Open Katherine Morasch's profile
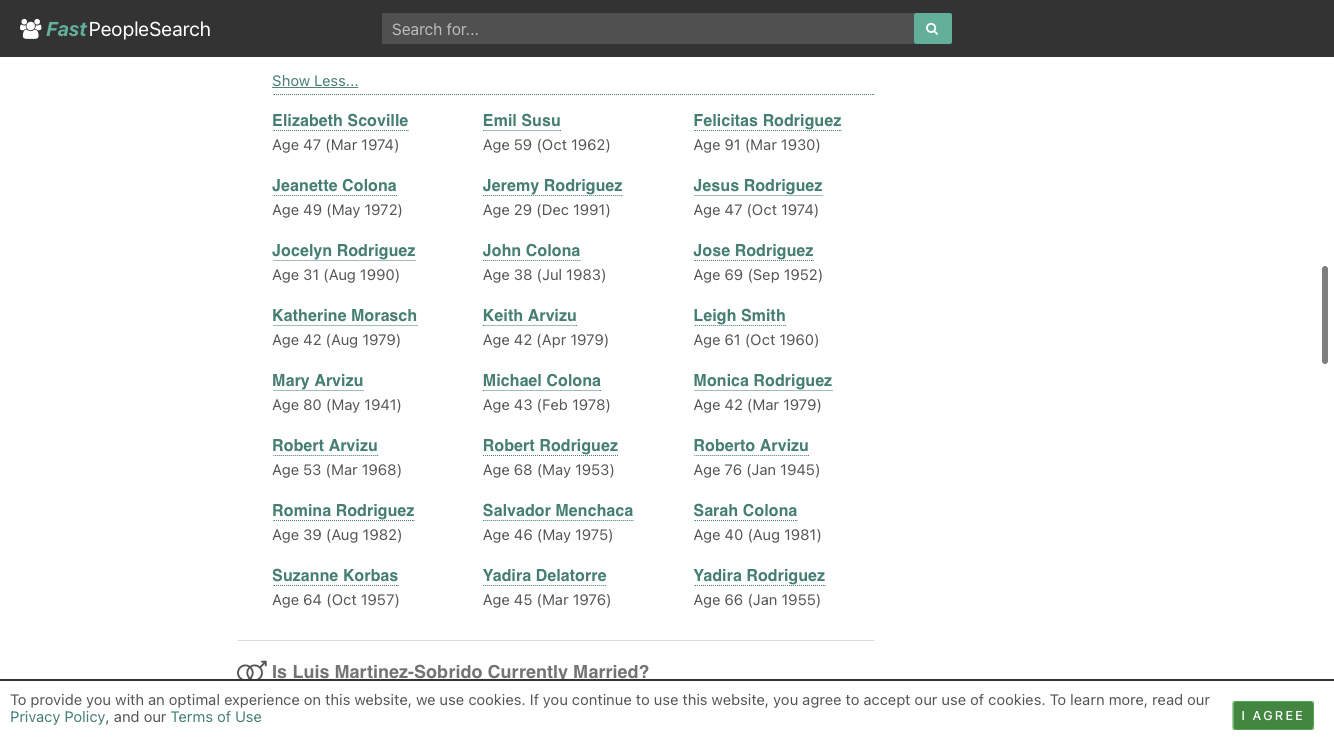This screenshot has height=750, width=1334. pyautogui.click(x=344, y=315)
